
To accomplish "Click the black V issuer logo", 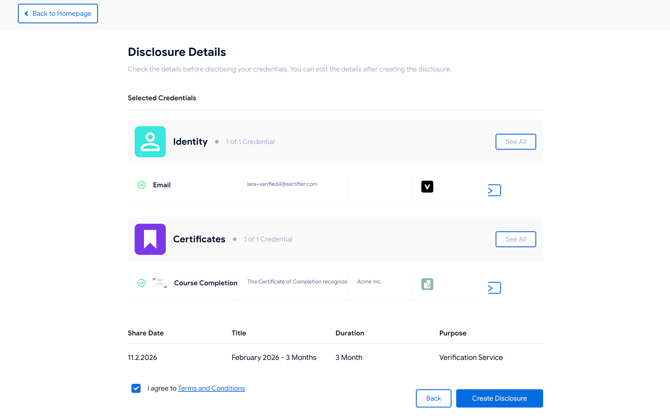I will point(427,186).
